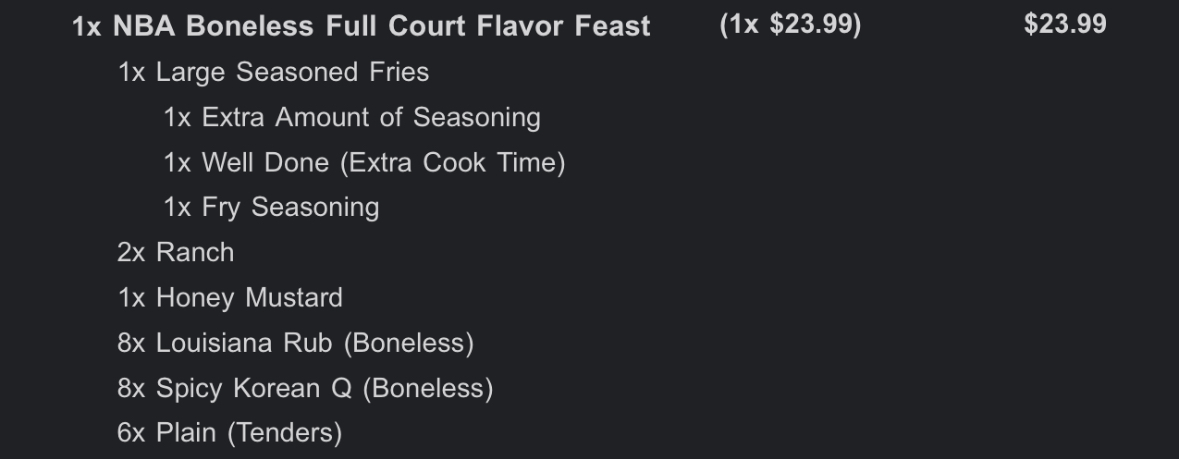Click the 2x quantity next to Ranch
The image size is (1179, 459).
pos(131,252)
